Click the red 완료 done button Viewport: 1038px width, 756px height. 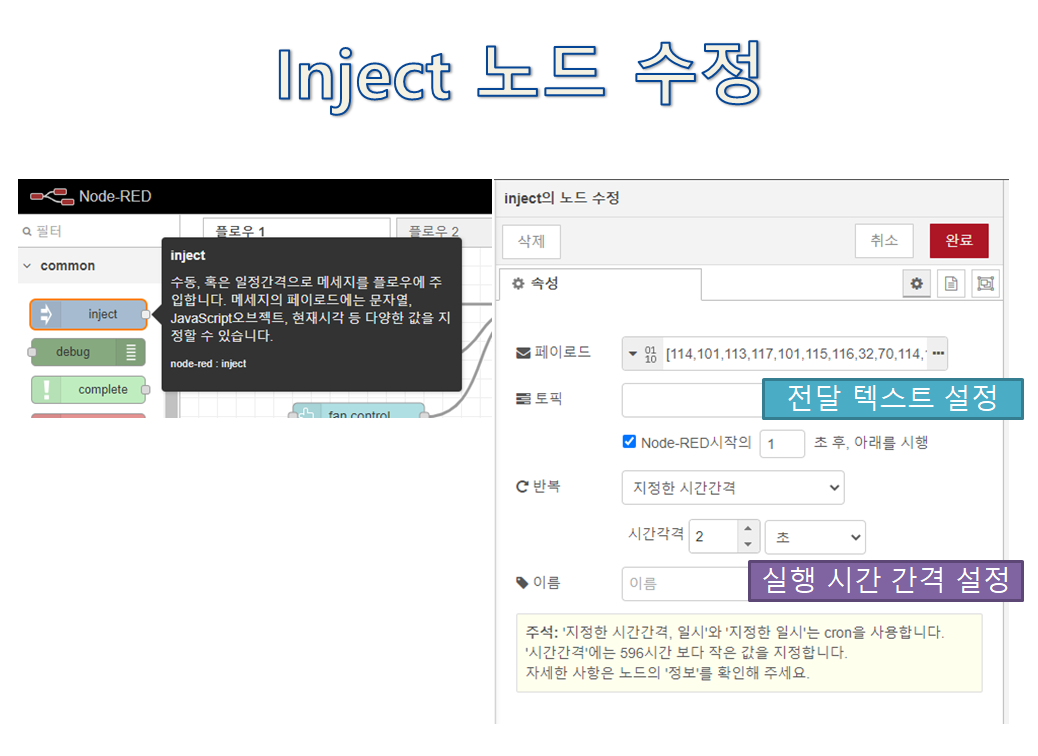[959, 240]
